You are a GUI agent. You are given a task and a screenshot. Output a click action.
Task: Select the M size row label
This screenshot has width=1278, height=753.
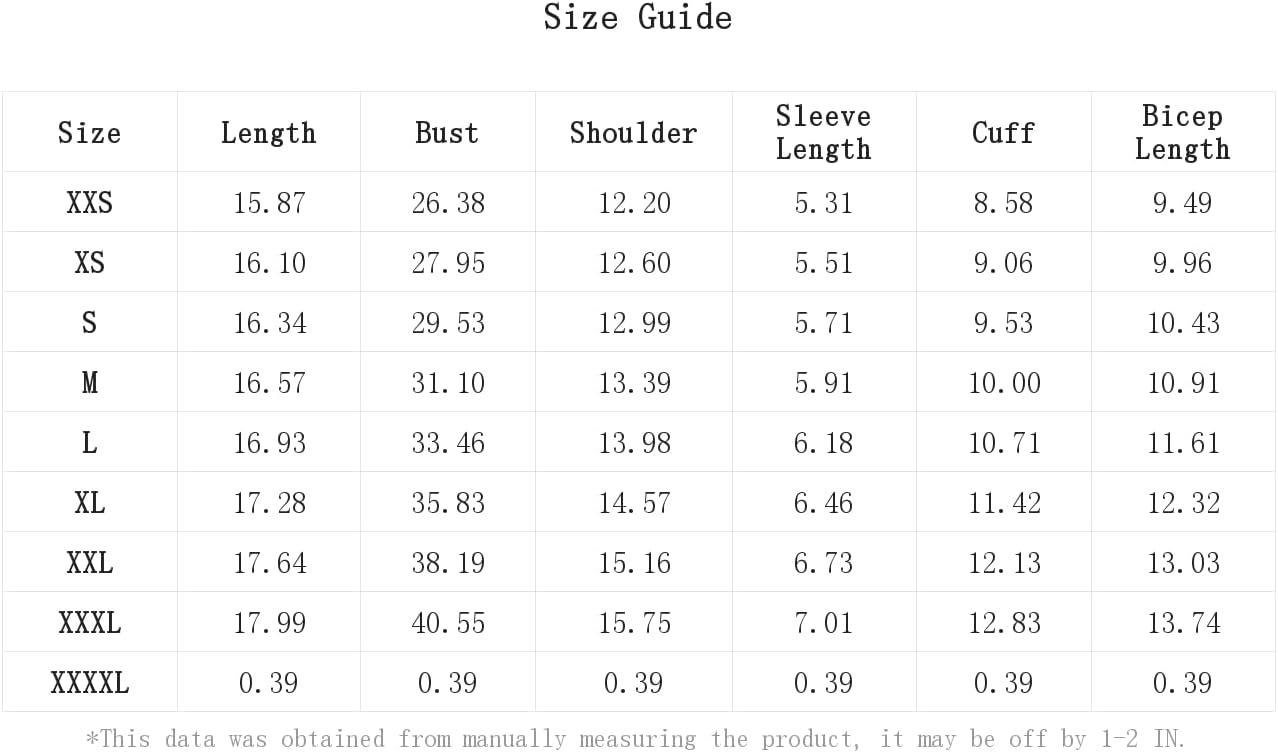coord(89,383)
